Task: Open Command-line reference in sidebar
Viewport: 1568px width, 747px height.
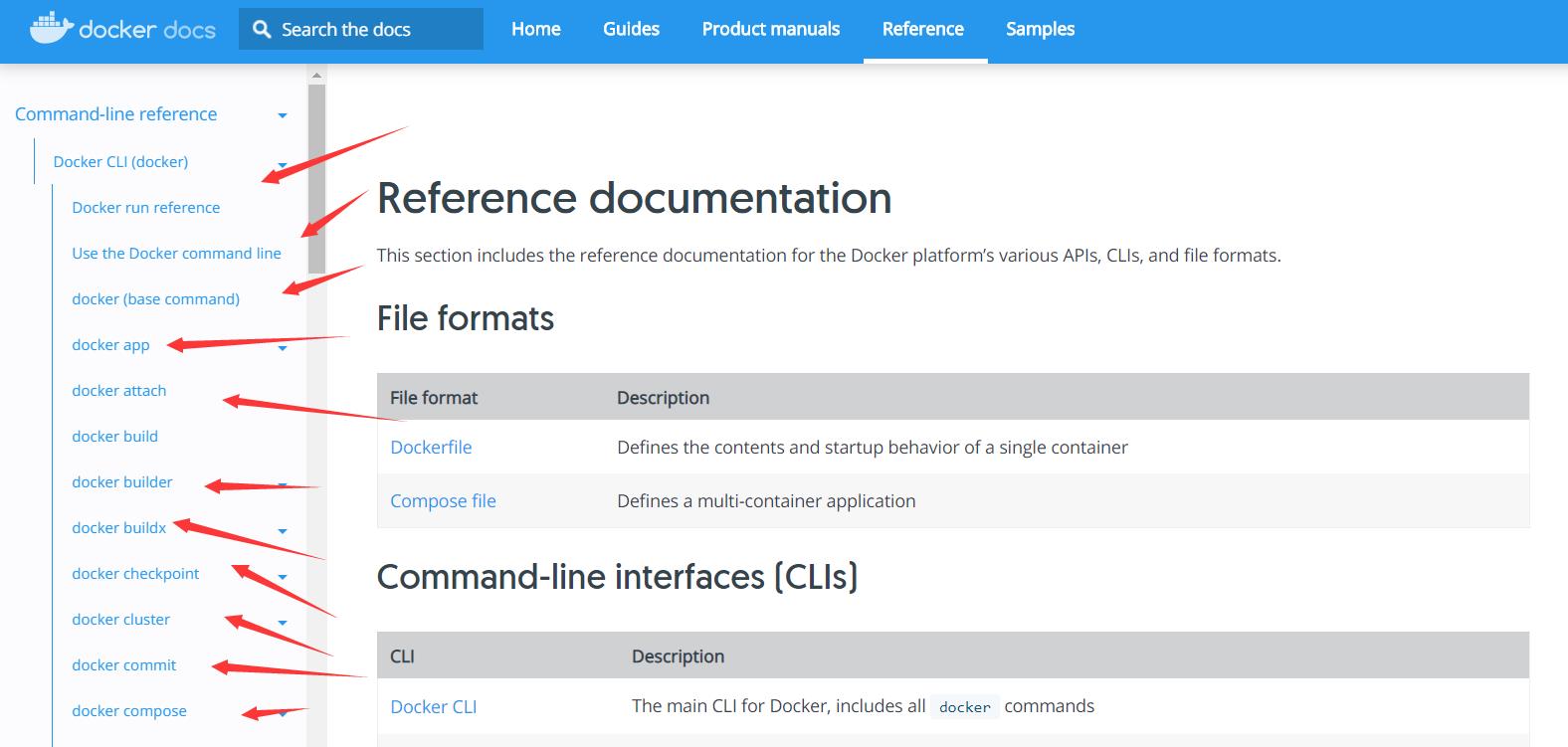Action: 115,114
